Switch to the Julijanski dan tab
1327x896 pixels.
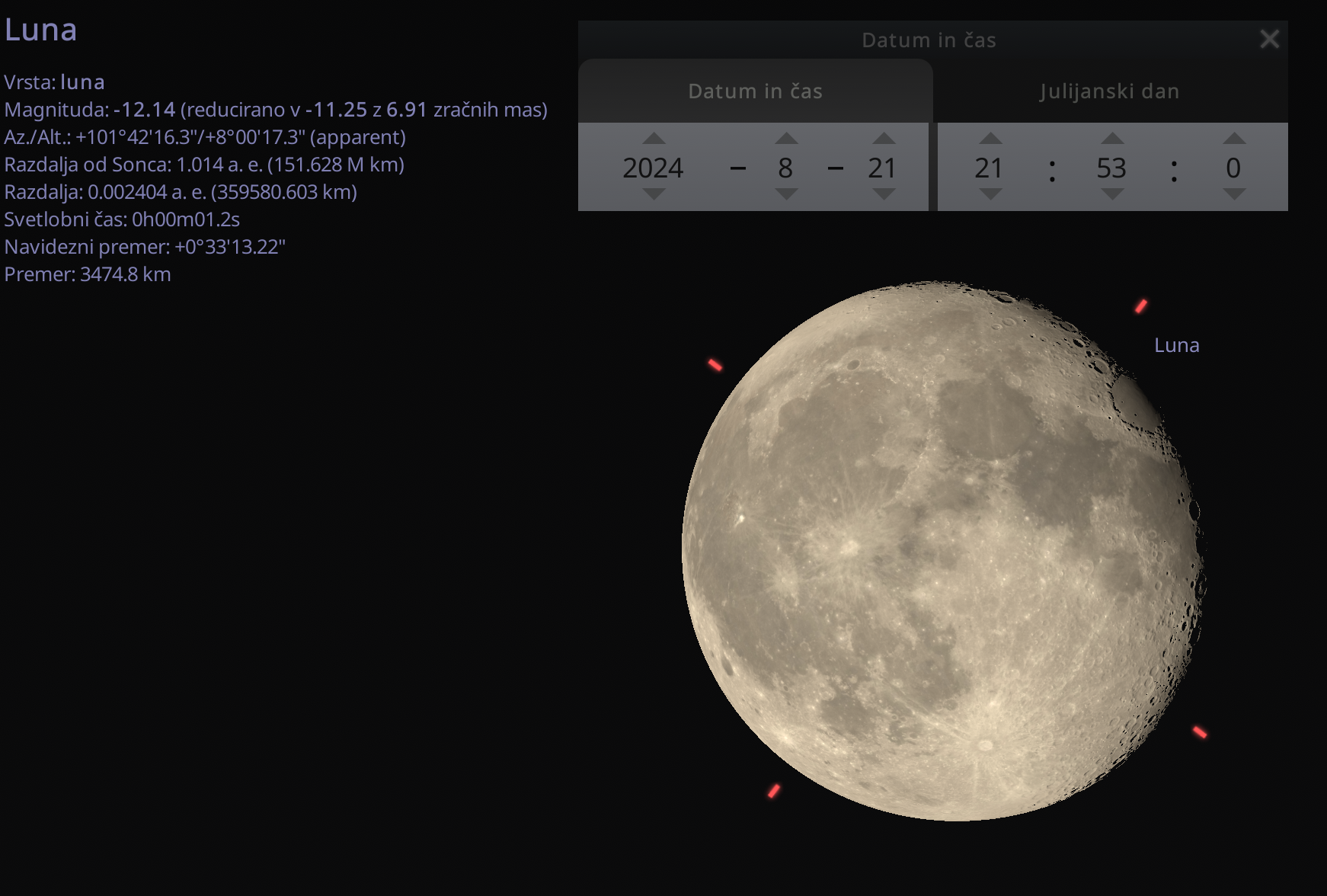(1109, 91)
